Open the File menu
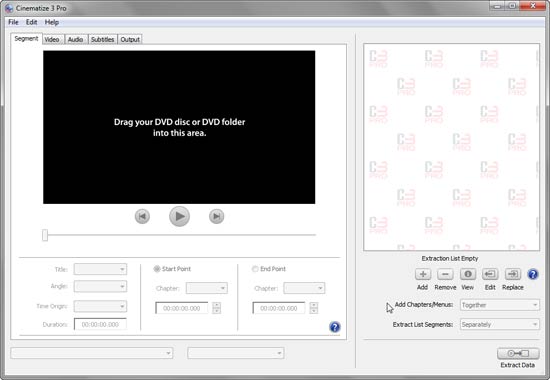550x380 pixels. (13, 22)
